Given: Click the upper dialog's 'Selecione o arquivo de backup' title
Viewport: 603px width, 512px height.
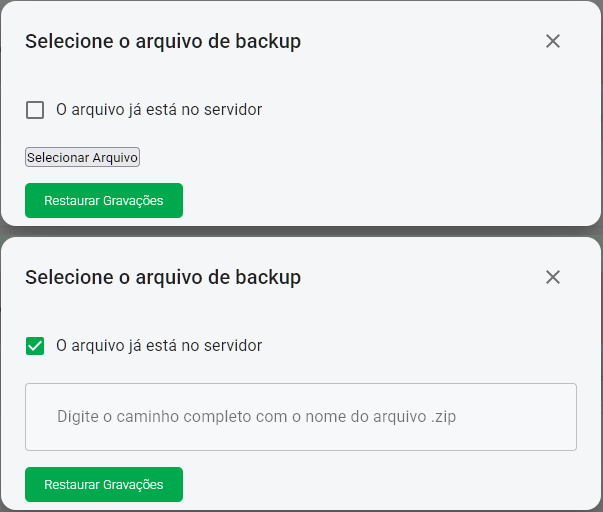Looking at the screenshot, I should coord(163,41).
